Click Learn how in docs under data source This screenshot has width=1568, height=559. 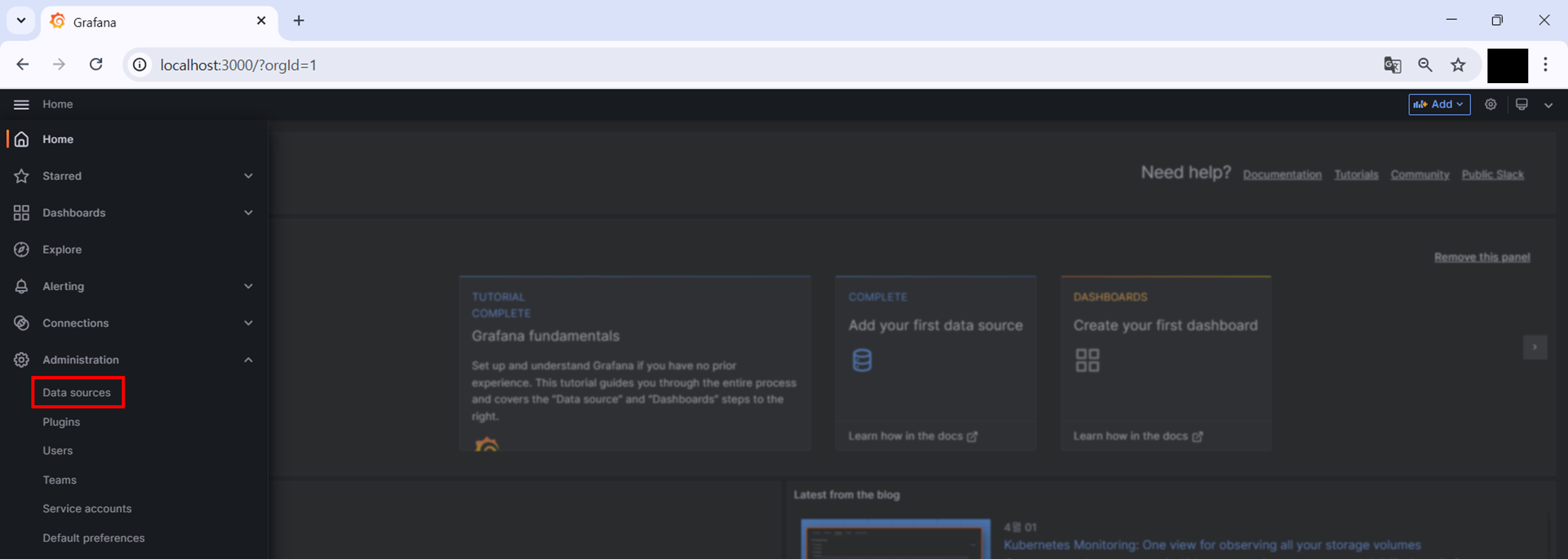tap(913, 436)
